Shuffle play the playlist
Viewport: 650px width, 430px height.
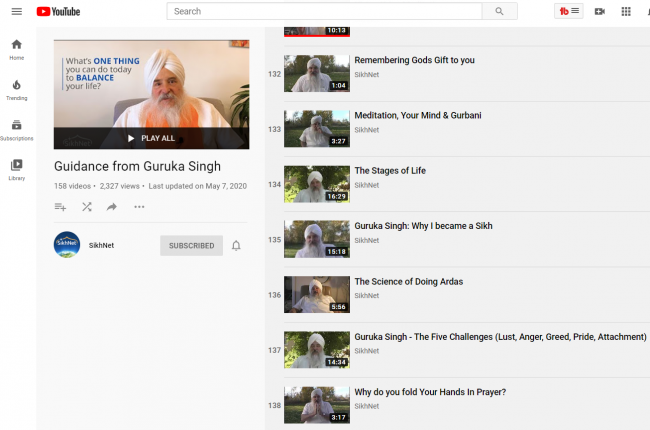tap(86, 207)
